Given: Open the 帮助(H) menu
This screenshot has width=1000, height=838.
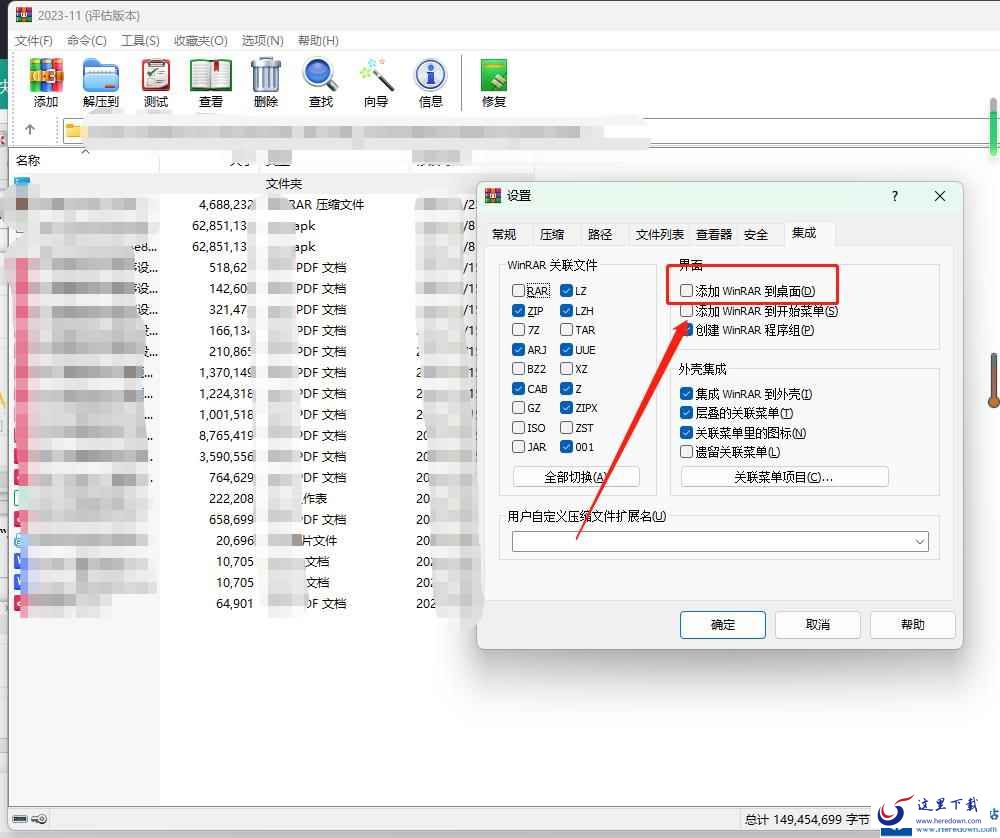Looking at the screenshot, I should click(x=318, y=41).
